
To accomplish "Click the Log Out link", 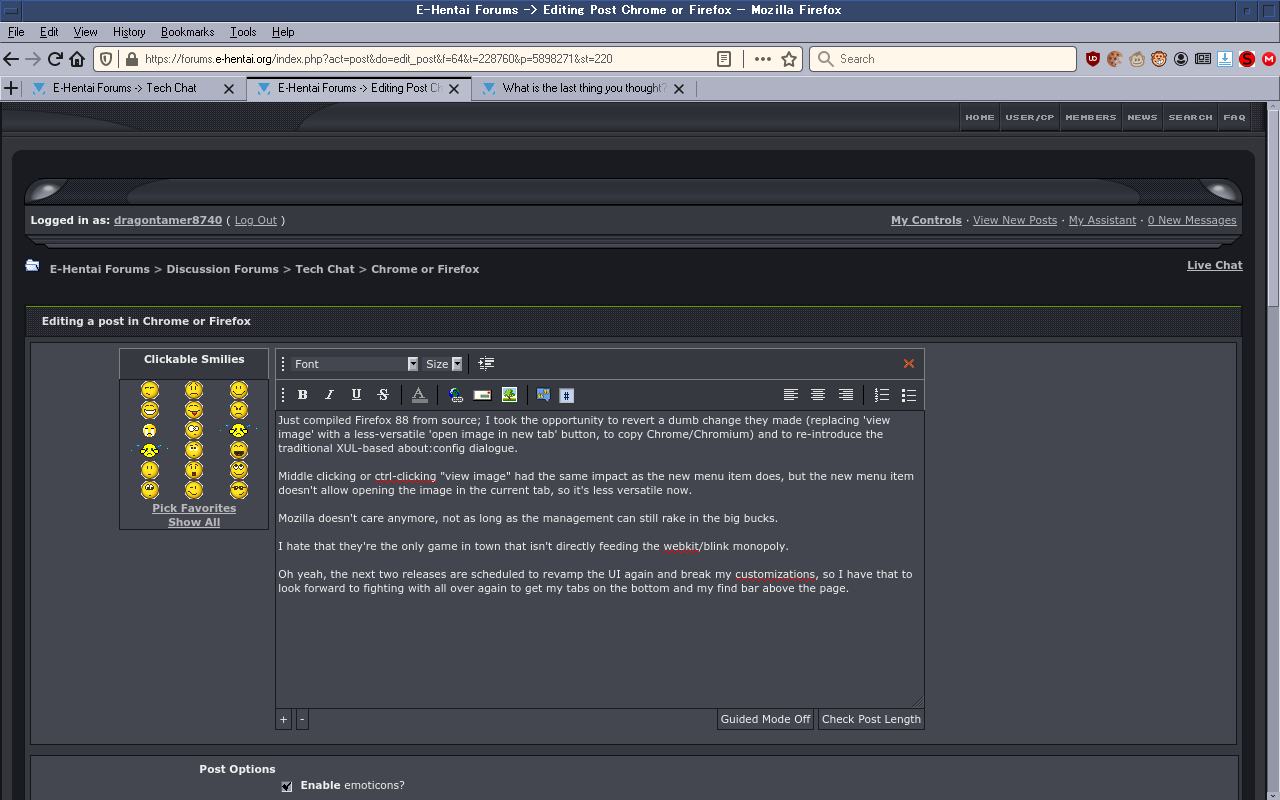I will [x=256, y=220].
